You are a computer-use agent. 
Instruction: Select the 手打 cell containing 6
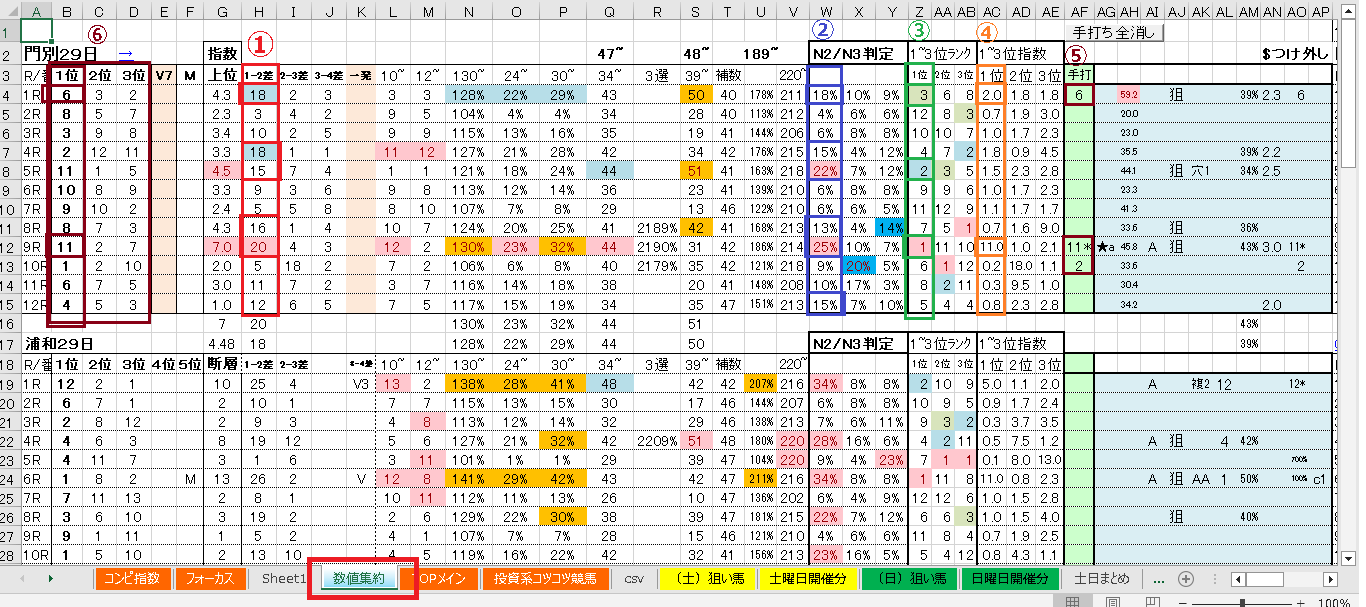(1079, 95)
